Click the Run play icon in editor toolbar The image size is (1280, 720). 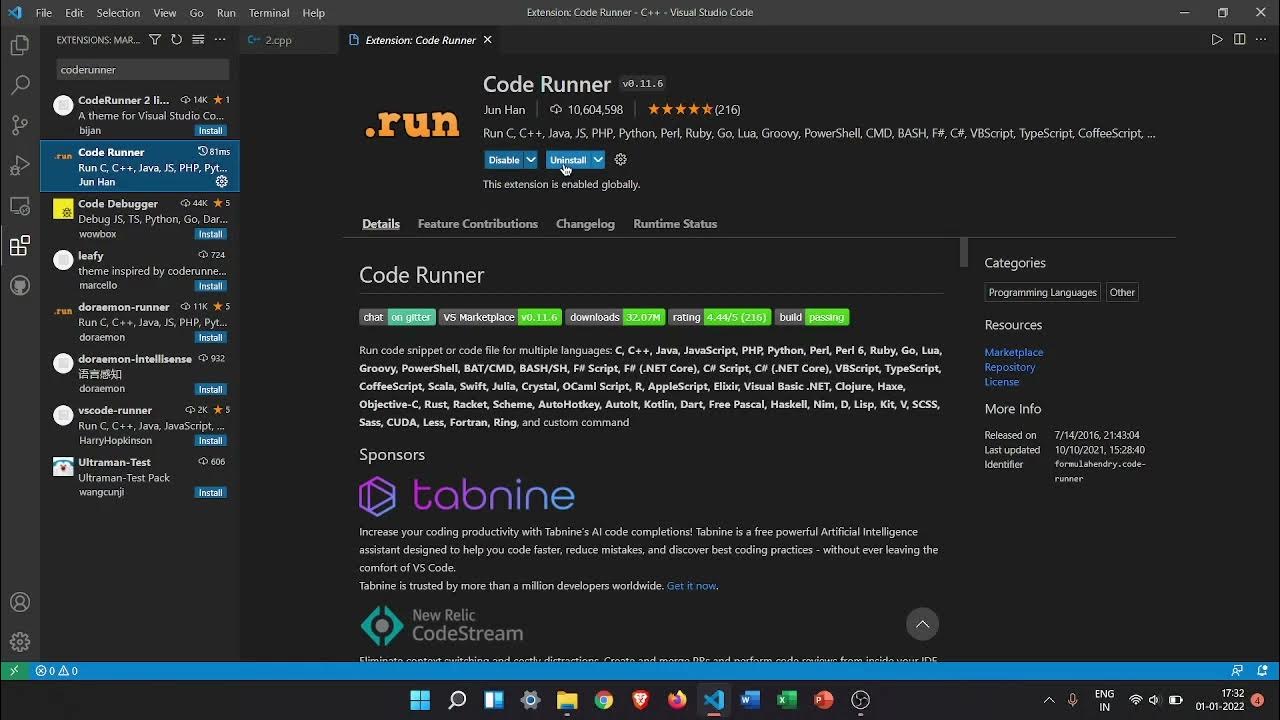[x=1217, y=40]
